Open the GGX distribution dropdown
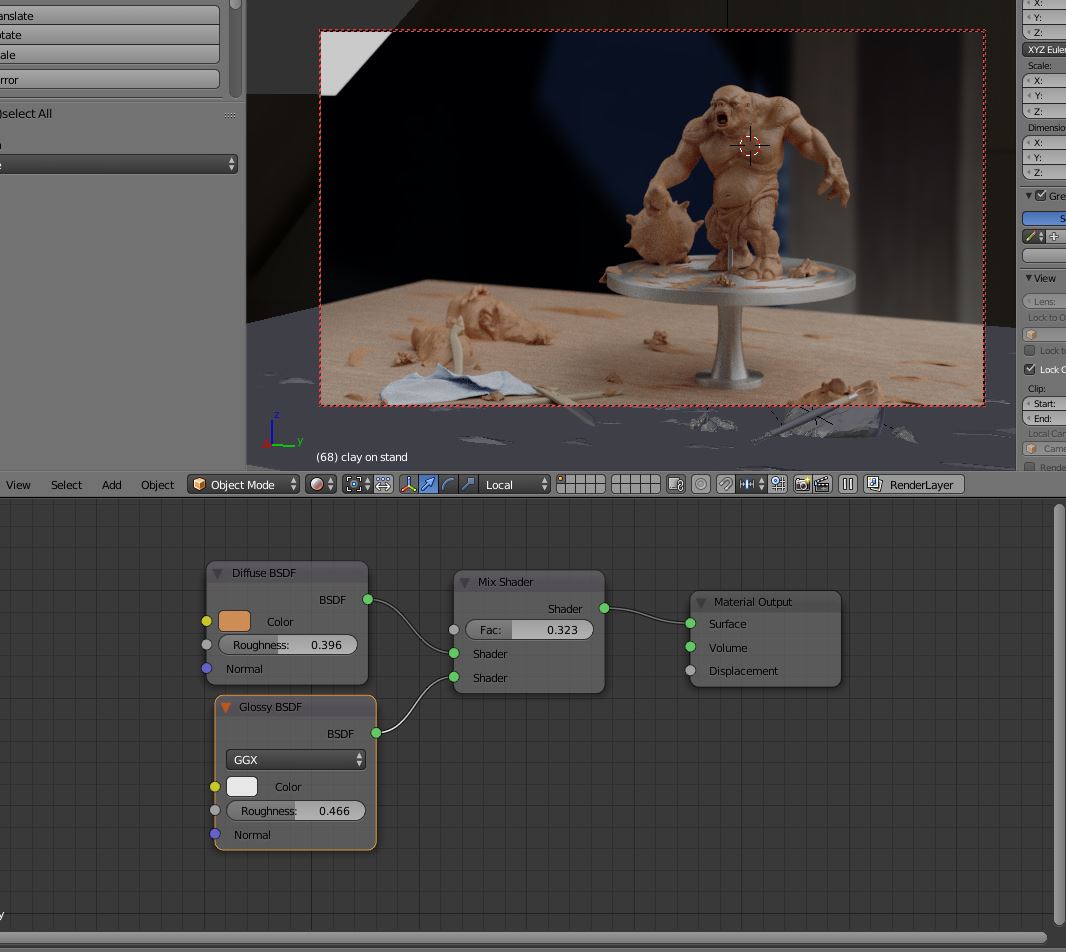 click(x=296, y=760)
